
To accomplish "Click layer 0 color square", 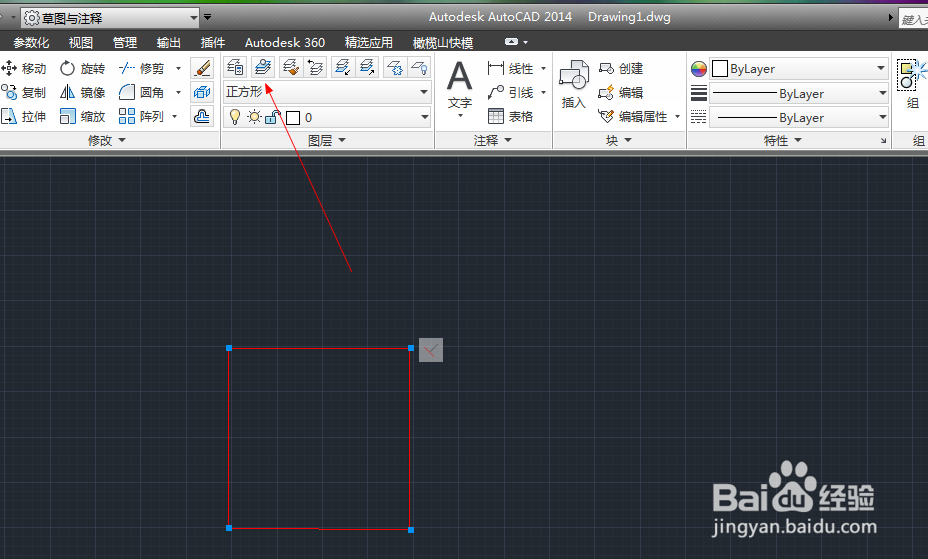I will tap(293, 118).
